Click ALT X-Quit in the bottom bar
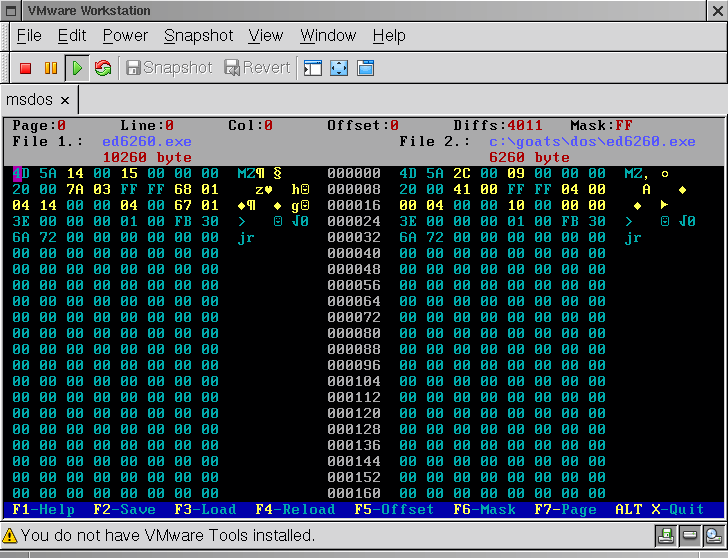This screenshot has height=558, width=728. point(660,510)
